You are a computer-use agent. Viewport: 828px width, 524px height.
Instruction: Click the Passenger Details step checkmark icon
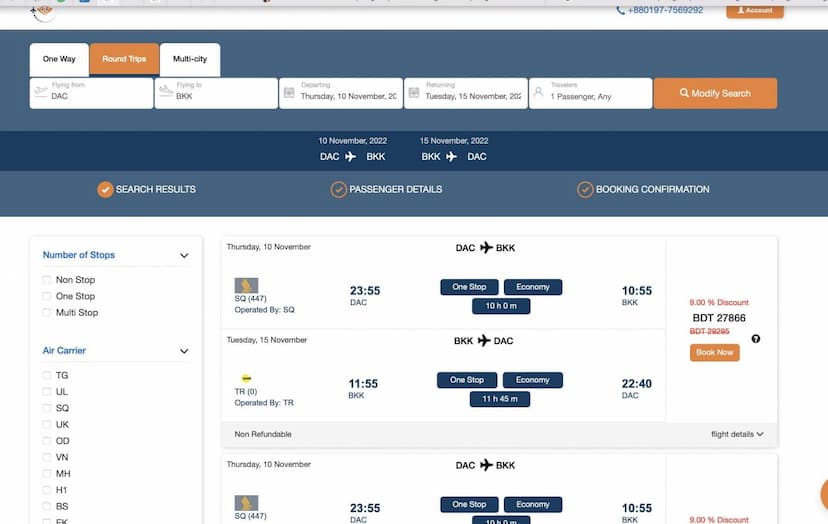pos(339,190)
